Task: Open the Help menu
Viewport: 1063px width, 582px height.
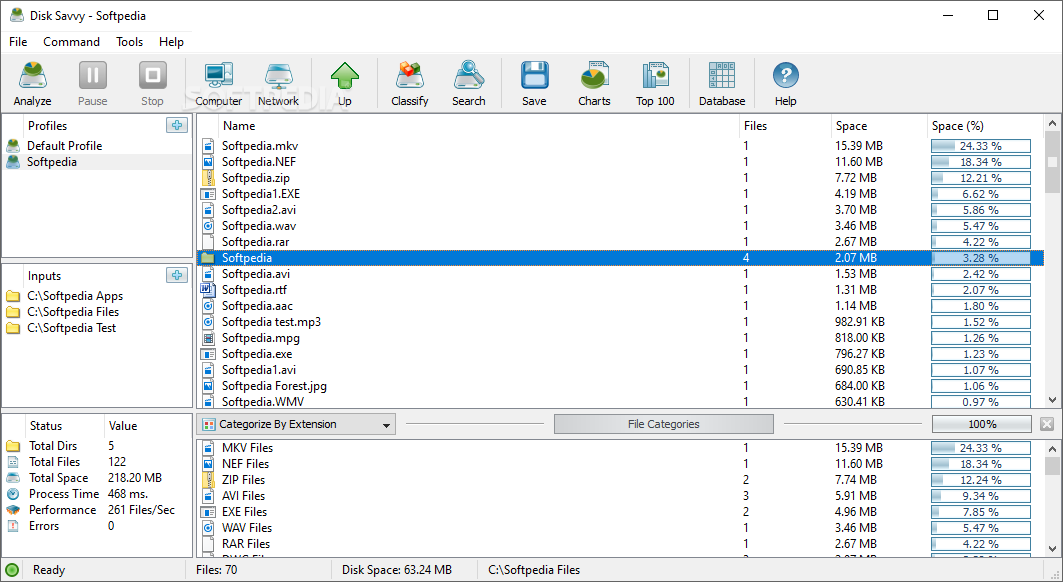Action: click(171, 41)
